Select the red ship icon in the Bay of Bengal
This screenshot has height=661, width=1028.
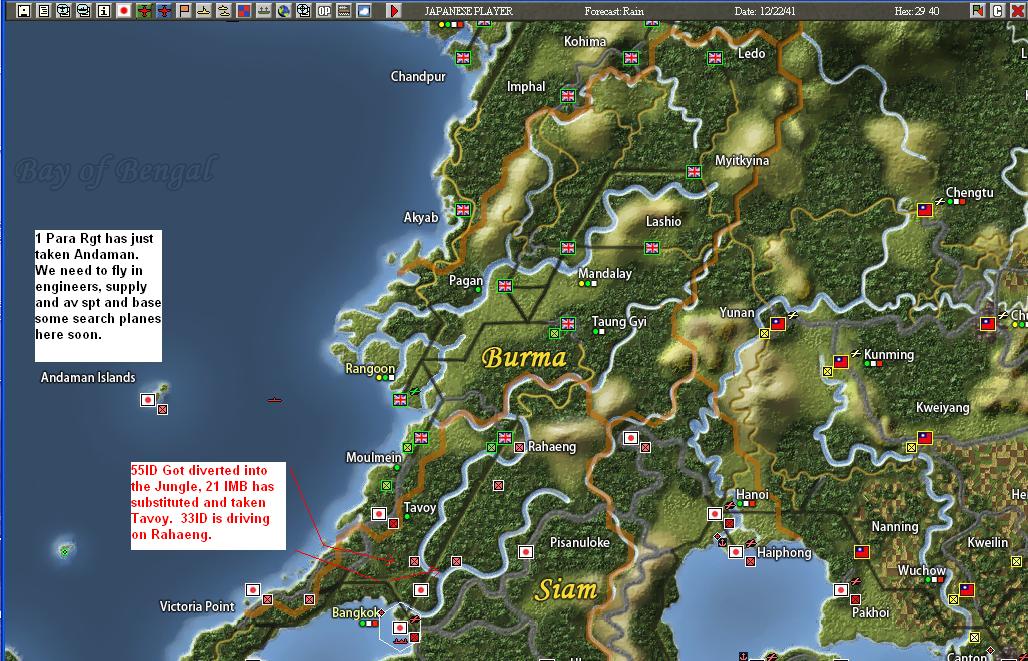click(274, 399)
